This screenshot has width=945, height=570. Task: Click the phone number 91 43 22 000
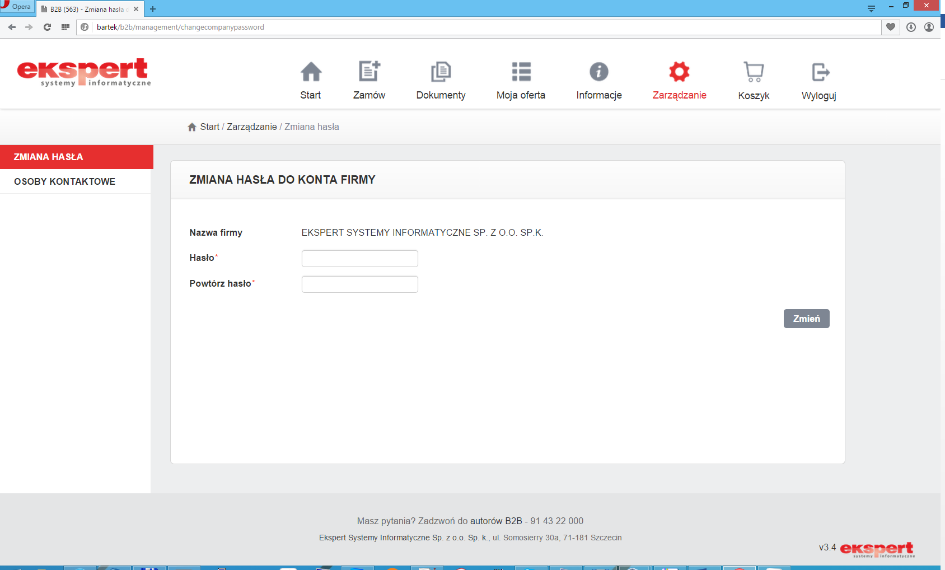[x=557, y=521]
